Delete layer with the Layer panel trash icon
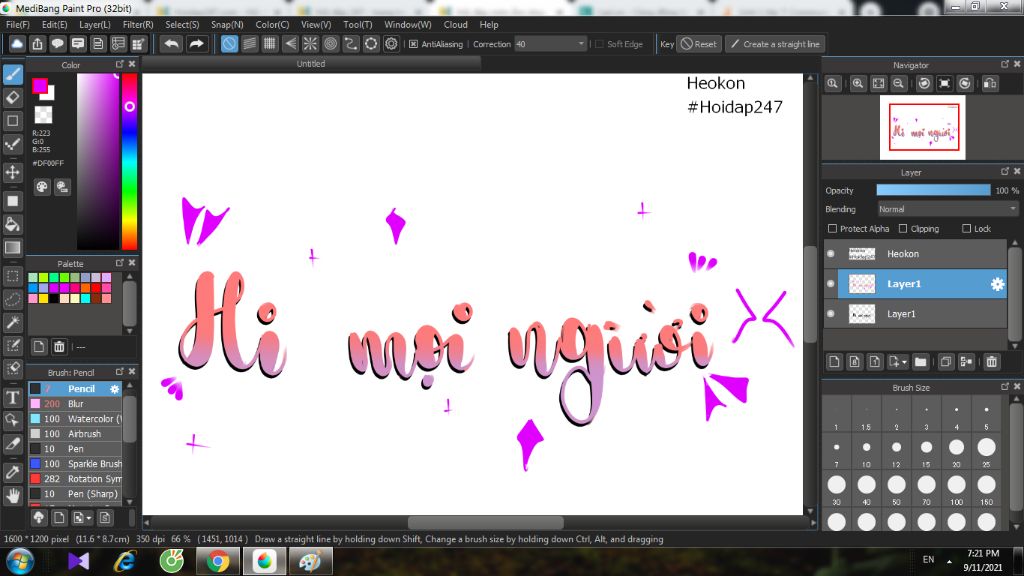Image resolution: width=1024 pixels, height=576 pixels. (x=991, y=362)
